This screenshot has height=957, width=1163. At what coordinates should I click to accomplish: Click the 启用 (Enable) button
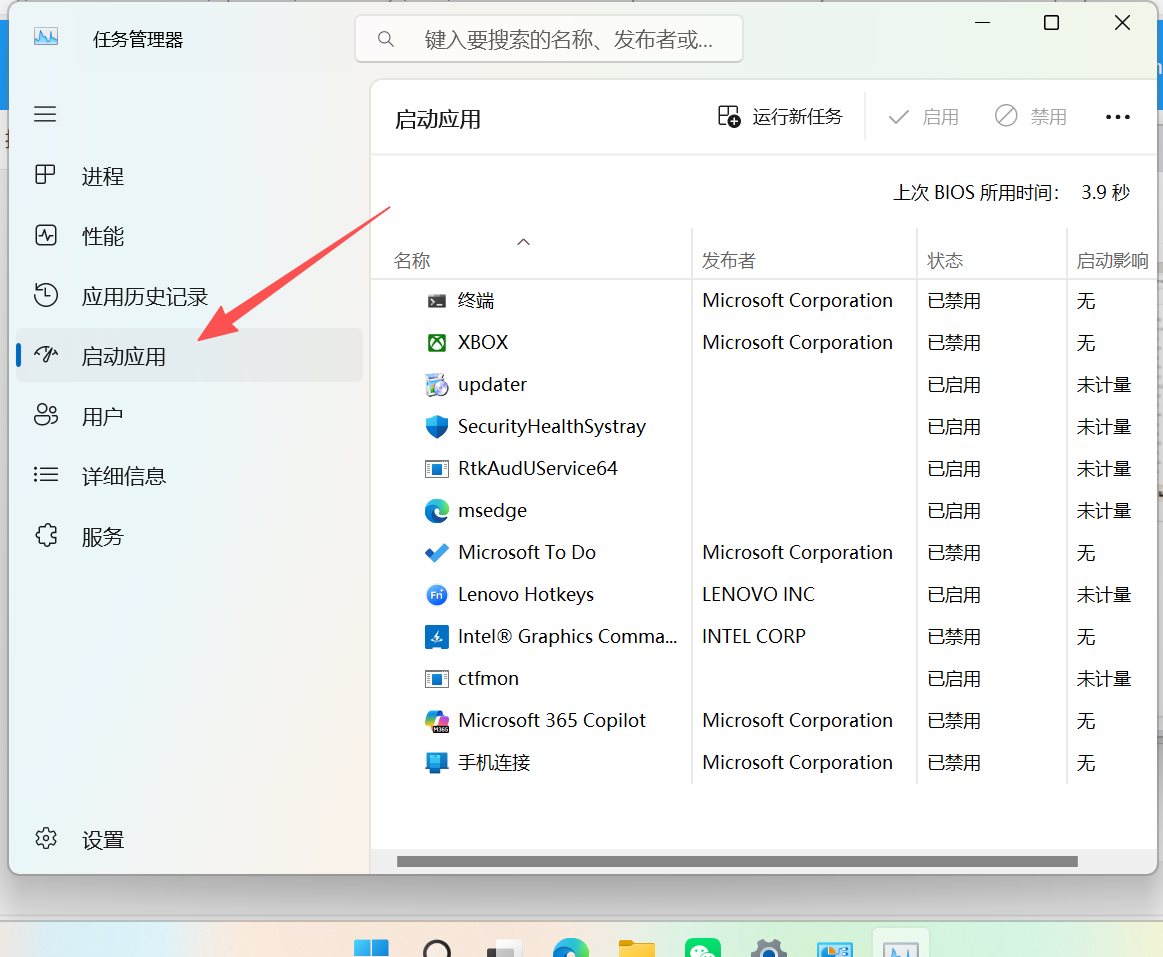[x=923, y=117]
